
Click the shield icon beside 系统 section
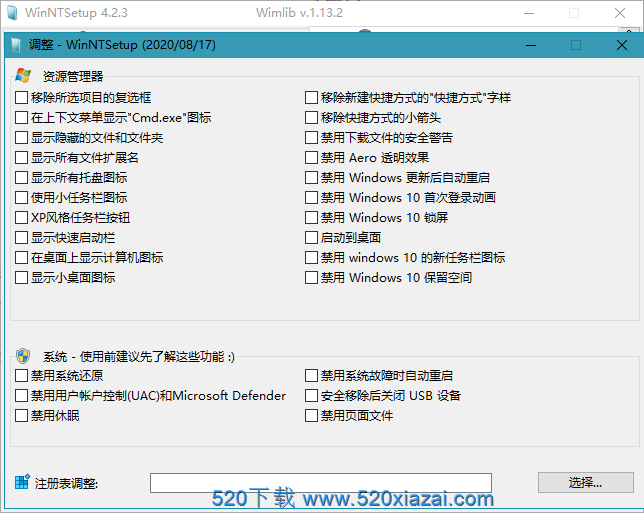click(x=23, y=356)
